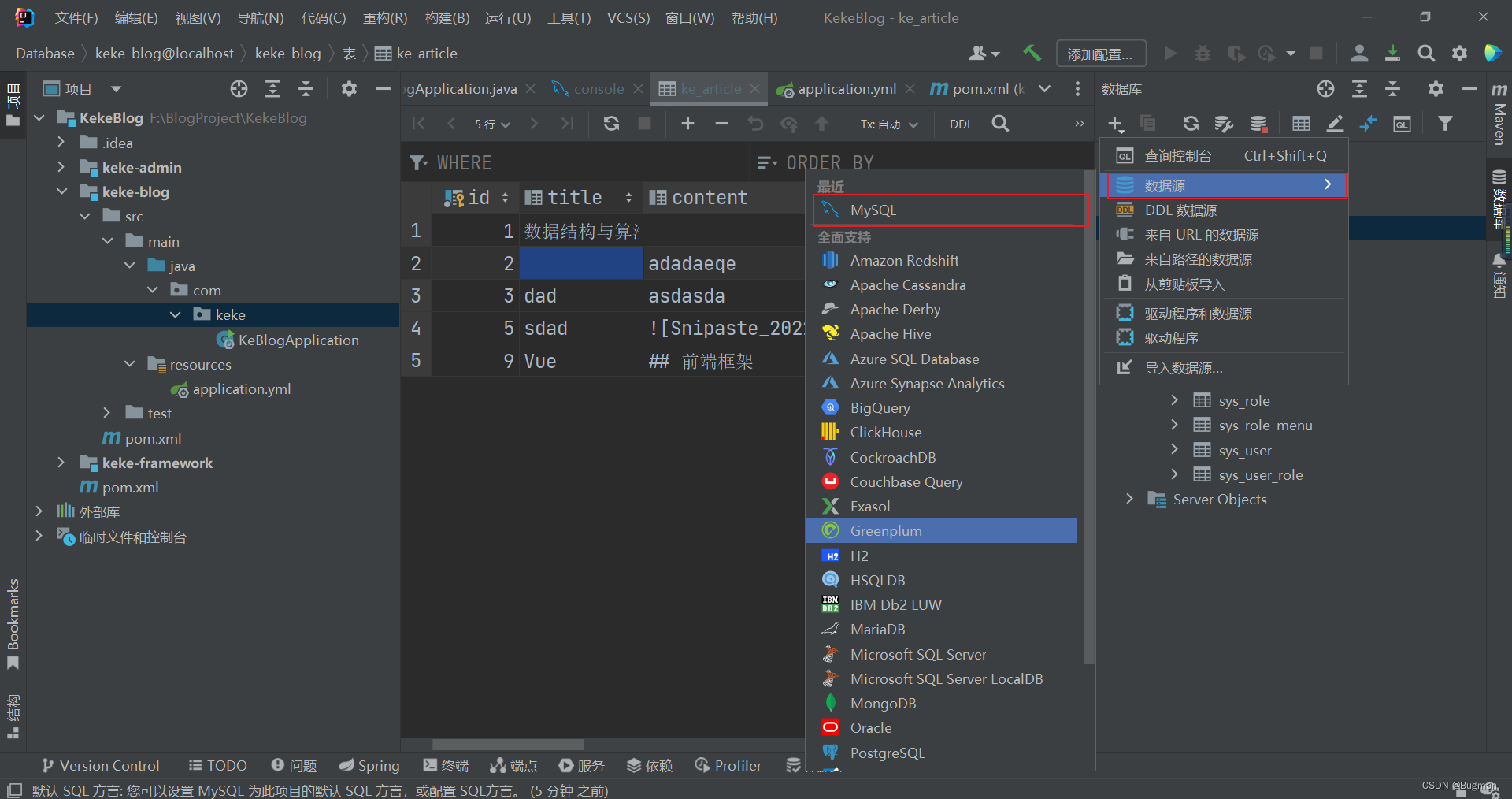1512x799 pixels.
Task: Click the revert changes icon in table toolbar
Action: click(x=755, y=124)
